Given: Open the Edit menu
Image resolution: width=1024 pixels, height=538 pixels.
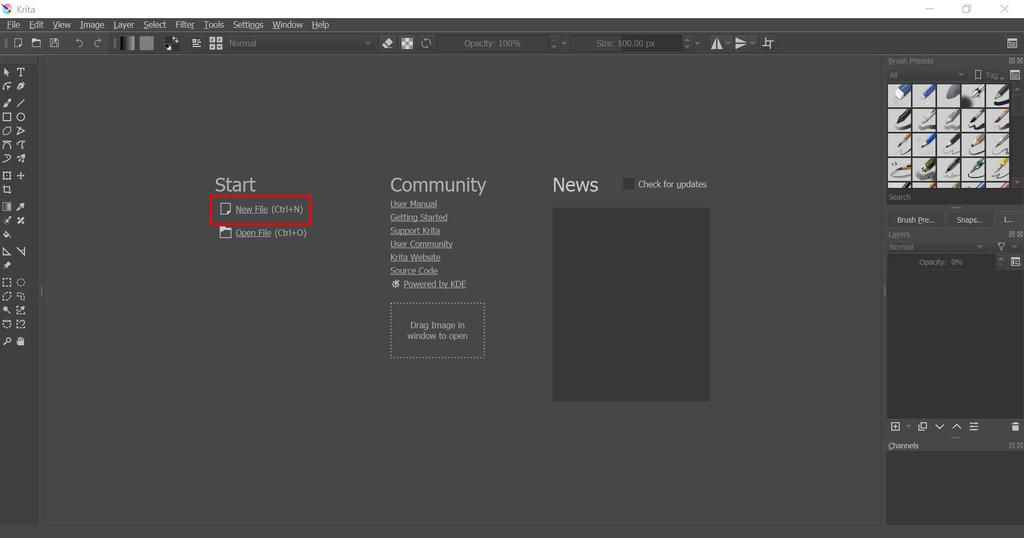Looking at the screenshot, I should coord(37,25).
